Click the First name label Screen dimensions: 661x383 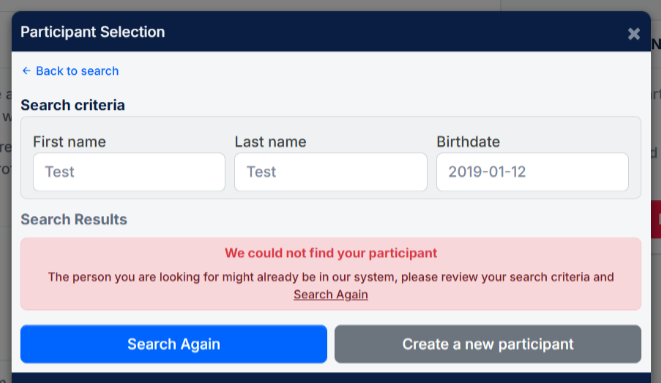pyautogui.click(x=70, y=142)
